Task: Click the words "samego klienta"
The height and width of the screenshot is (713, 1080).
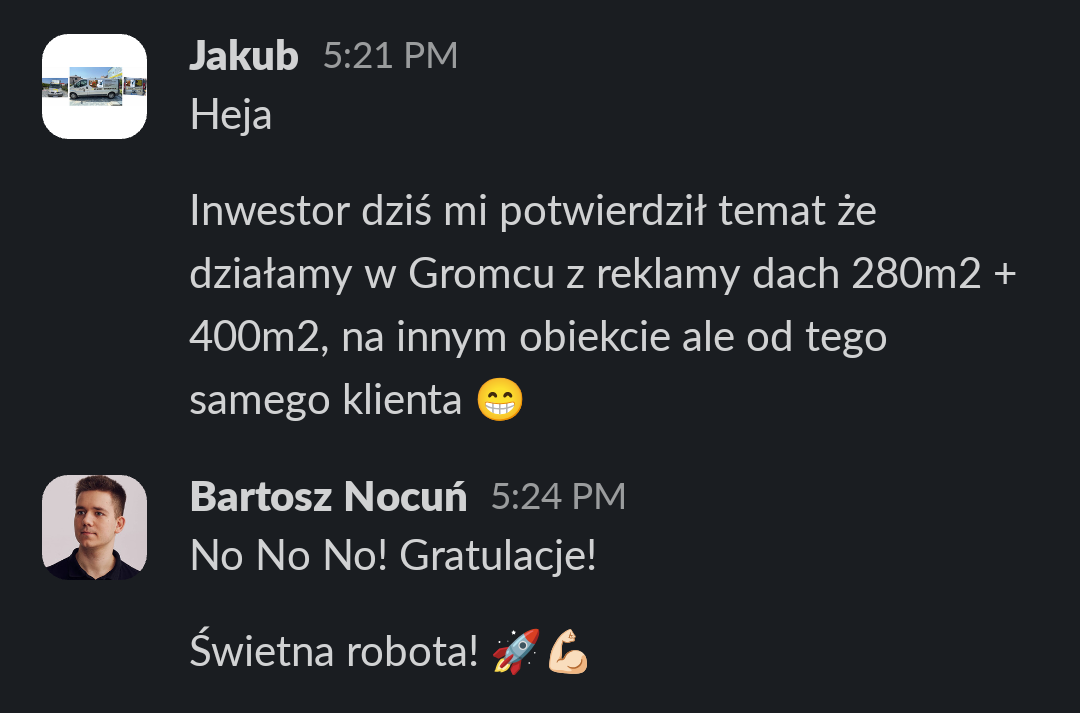Action: (325, 400)
